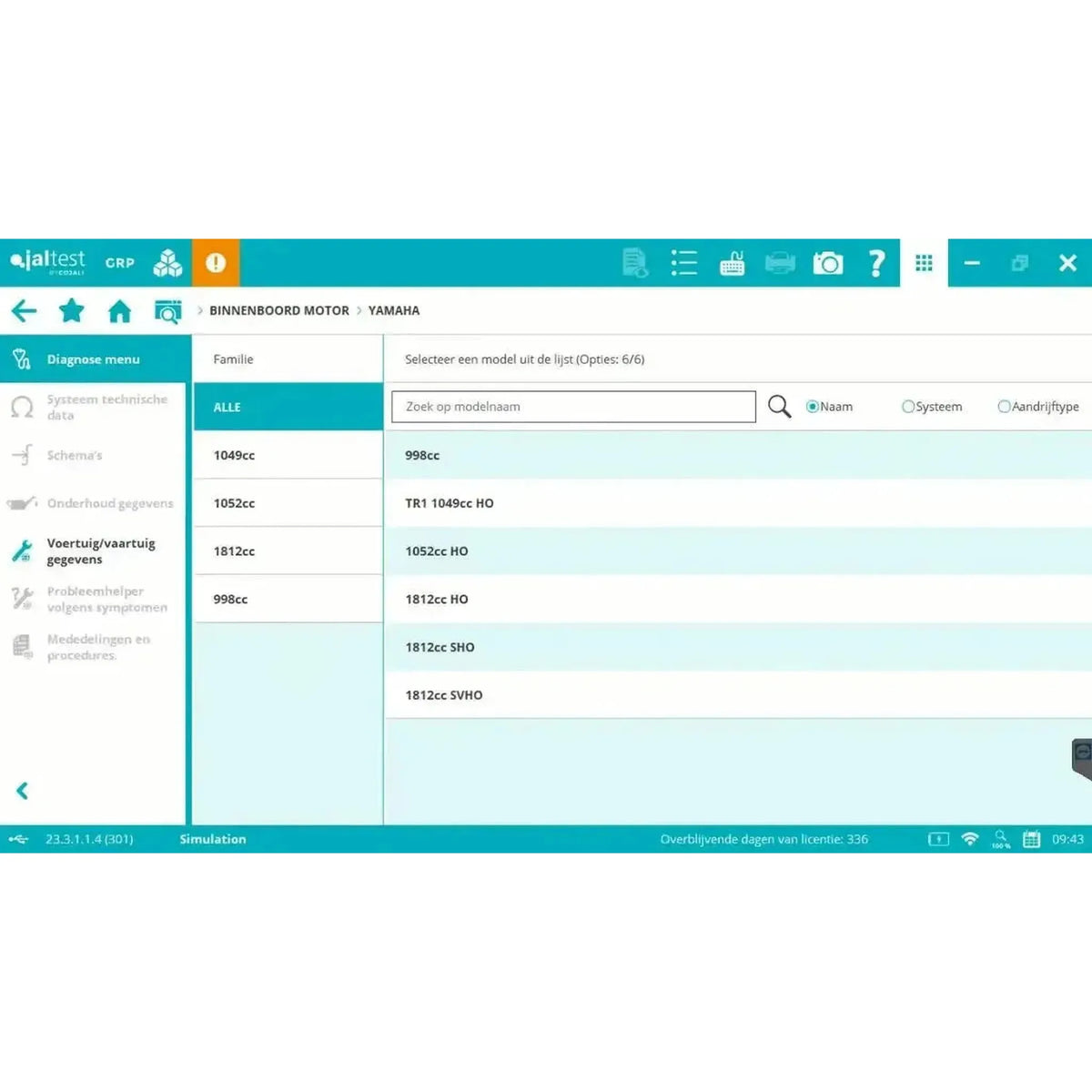Select the Aandrijftype radio option
Screen dimensions: 1092x1092
pyautogui.click(x=1038, y=407)
